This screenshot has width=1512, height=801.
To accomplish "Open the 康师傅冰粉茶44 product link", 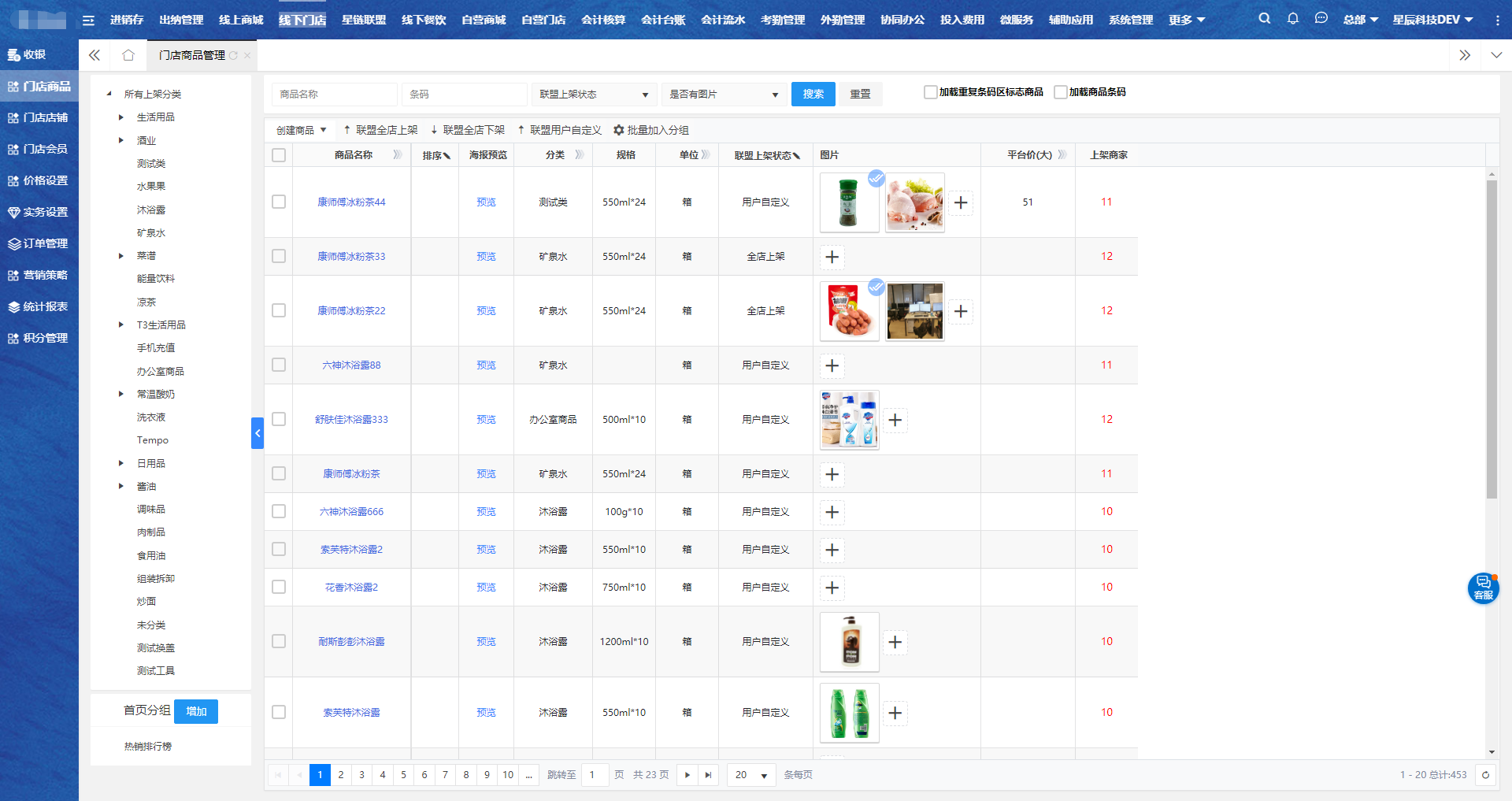I will click(x=351, y=202).
